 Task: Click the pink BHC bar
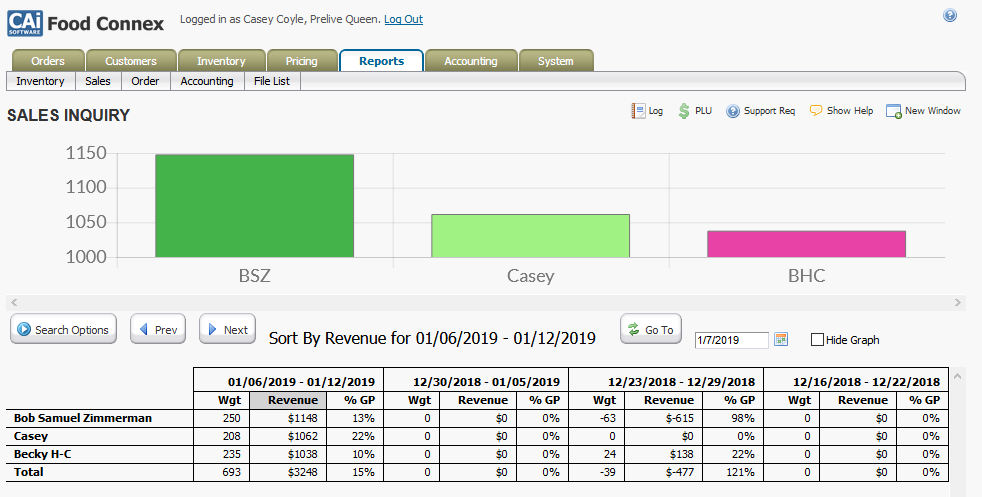coord(807,244)
